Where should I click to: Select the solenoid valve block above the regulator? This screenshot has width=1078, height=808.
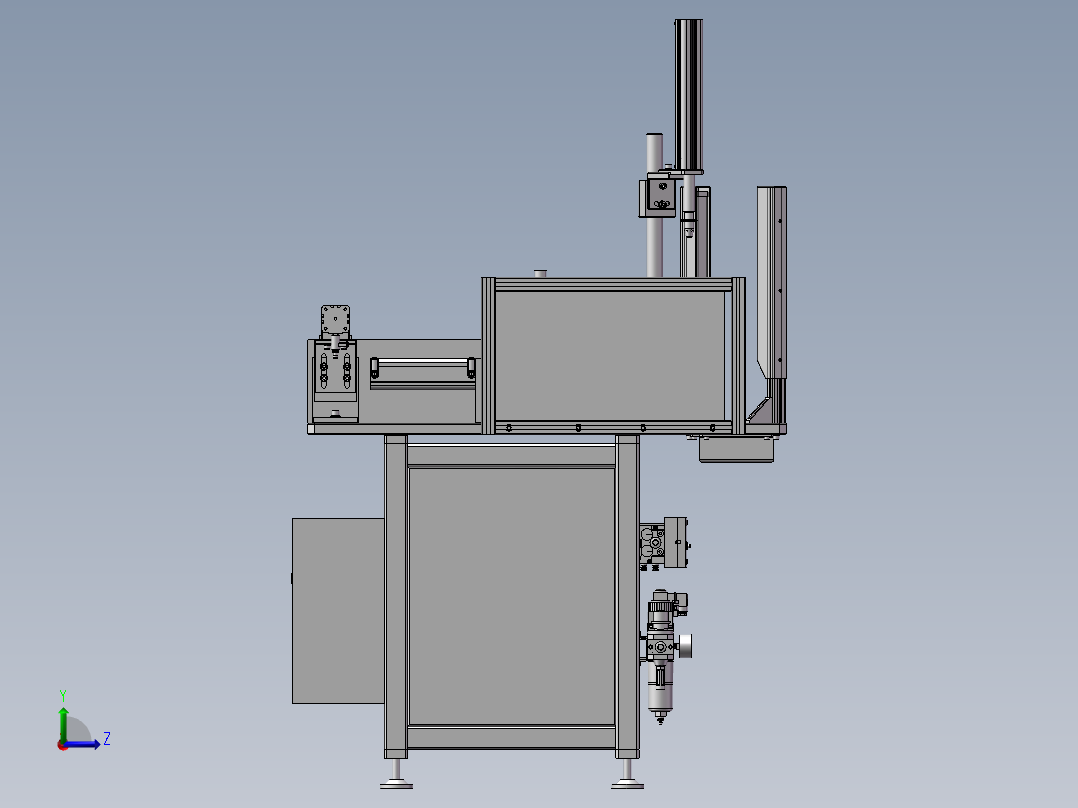tap(663, 543)
